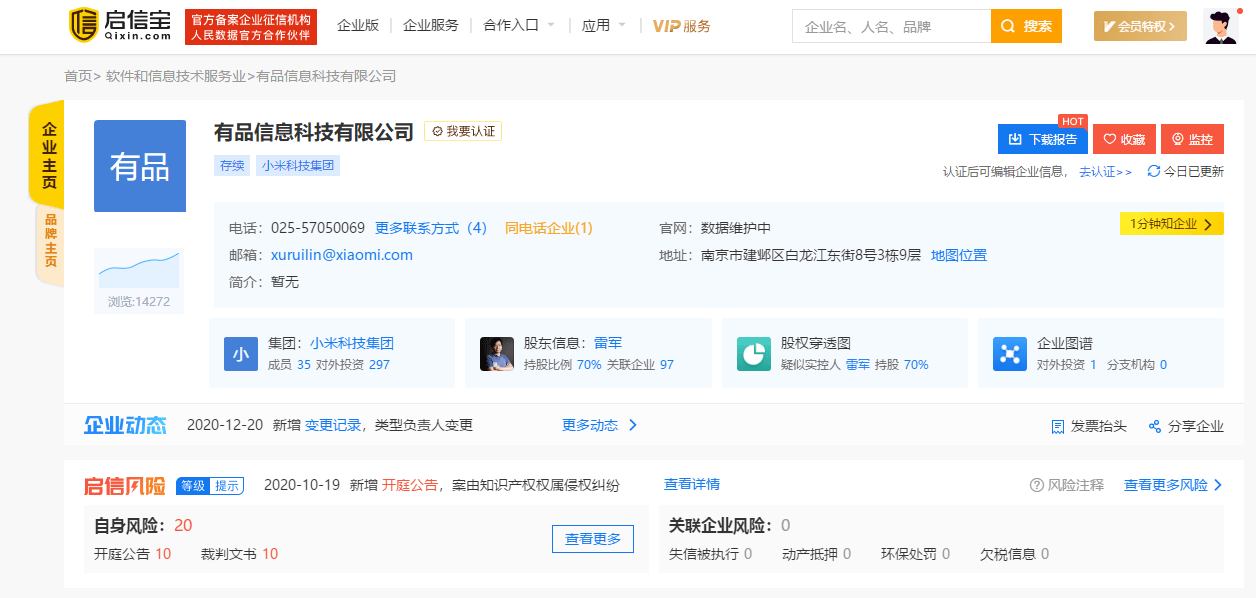Click the yellow 1分钟知企业 banner
The image size is (1256, 598).
click(x=1171, y=224)
